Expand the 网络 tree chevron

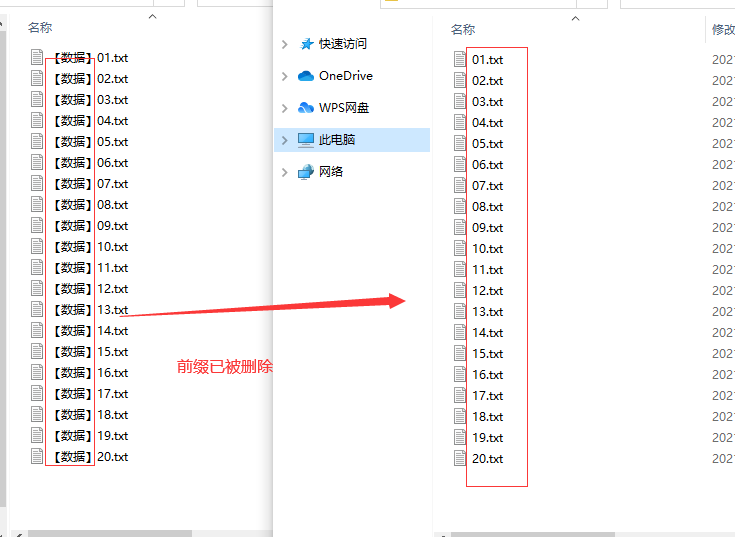tap(285, 172)
